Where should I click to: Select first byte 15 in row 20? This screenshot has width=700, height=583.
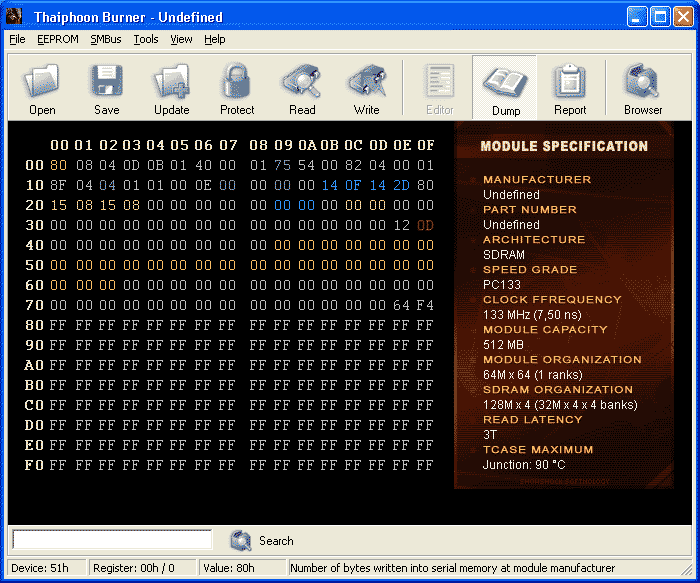click(x=58, y=205)
